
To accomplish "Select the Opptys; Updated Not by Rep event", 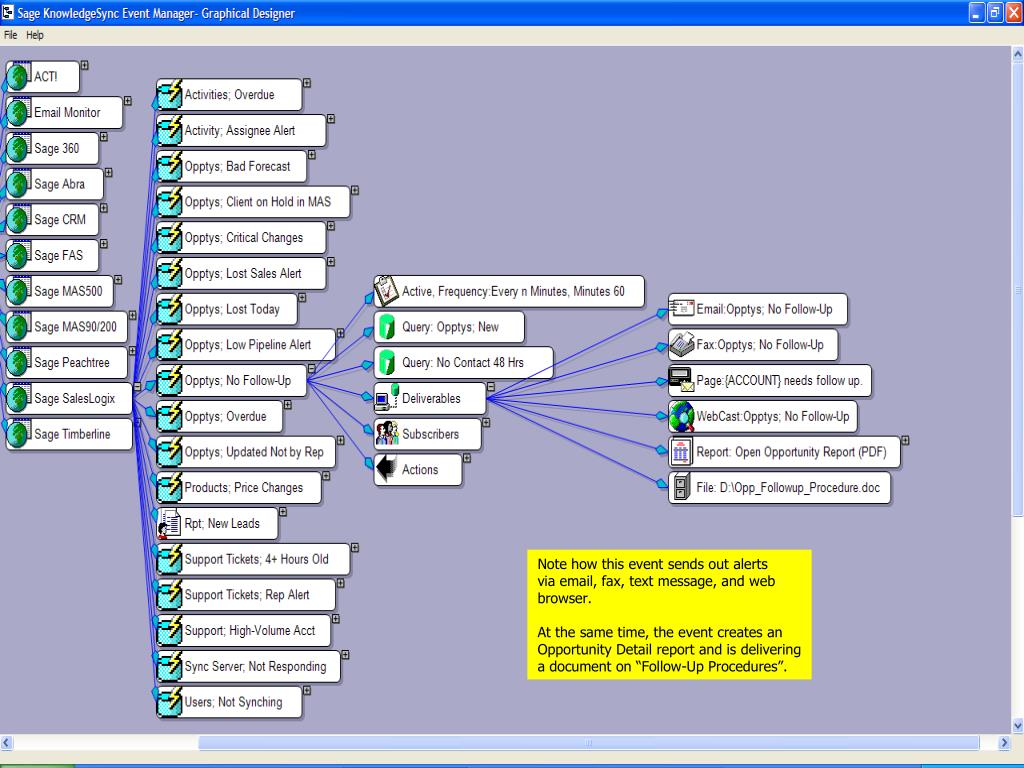I will 246,452.
